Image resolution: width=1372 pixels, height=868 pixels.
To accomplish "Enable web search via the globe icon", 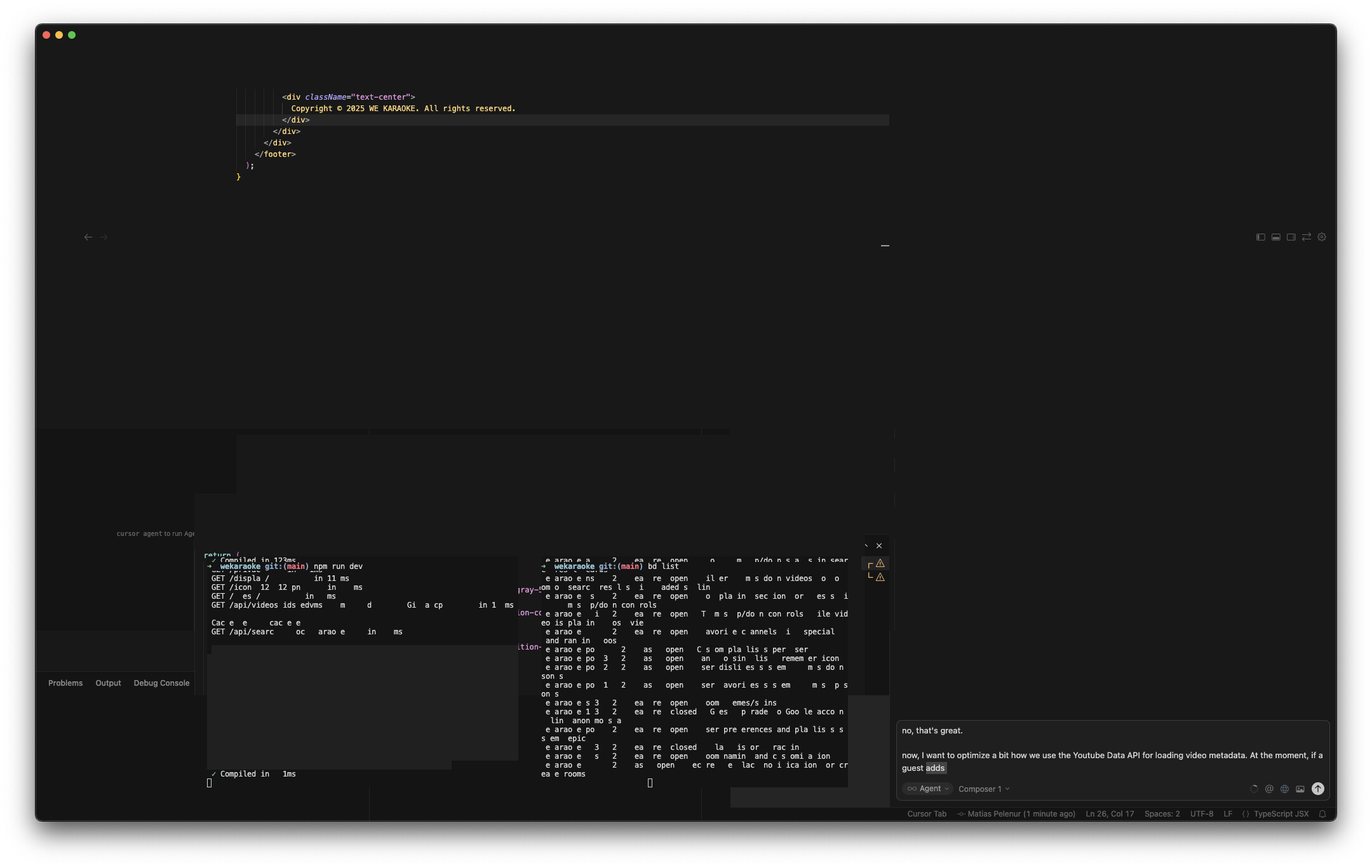I will (1285, 789).
